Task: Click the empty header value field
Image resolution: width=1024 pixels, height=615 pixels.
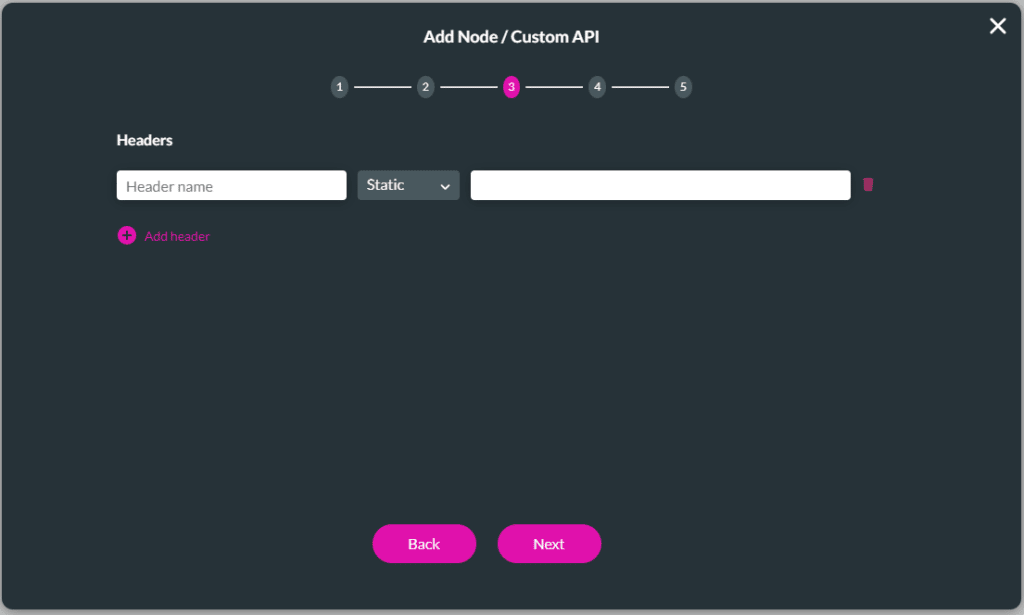Action: coord(660,185)
